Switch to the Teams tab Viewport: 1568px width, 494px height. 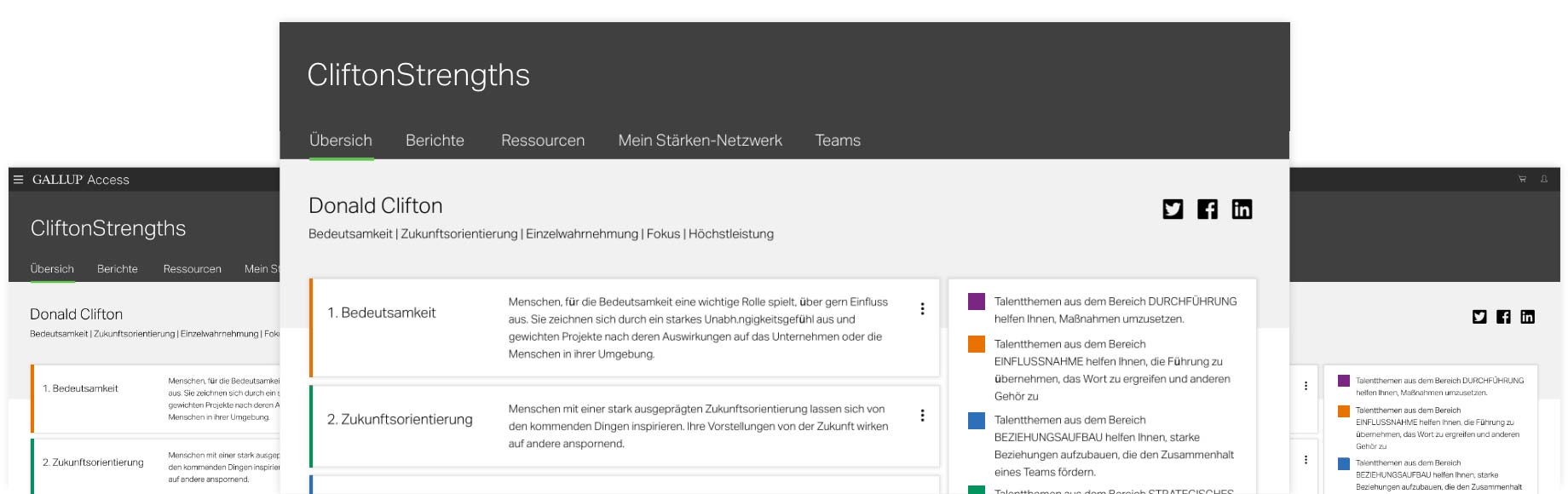[838, 141]
